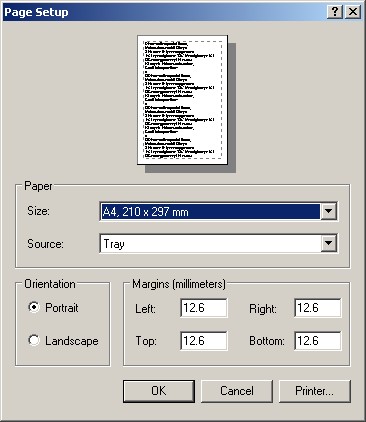Select Landscape orientation
The image size is (366, 422).
tap(34, 340)
